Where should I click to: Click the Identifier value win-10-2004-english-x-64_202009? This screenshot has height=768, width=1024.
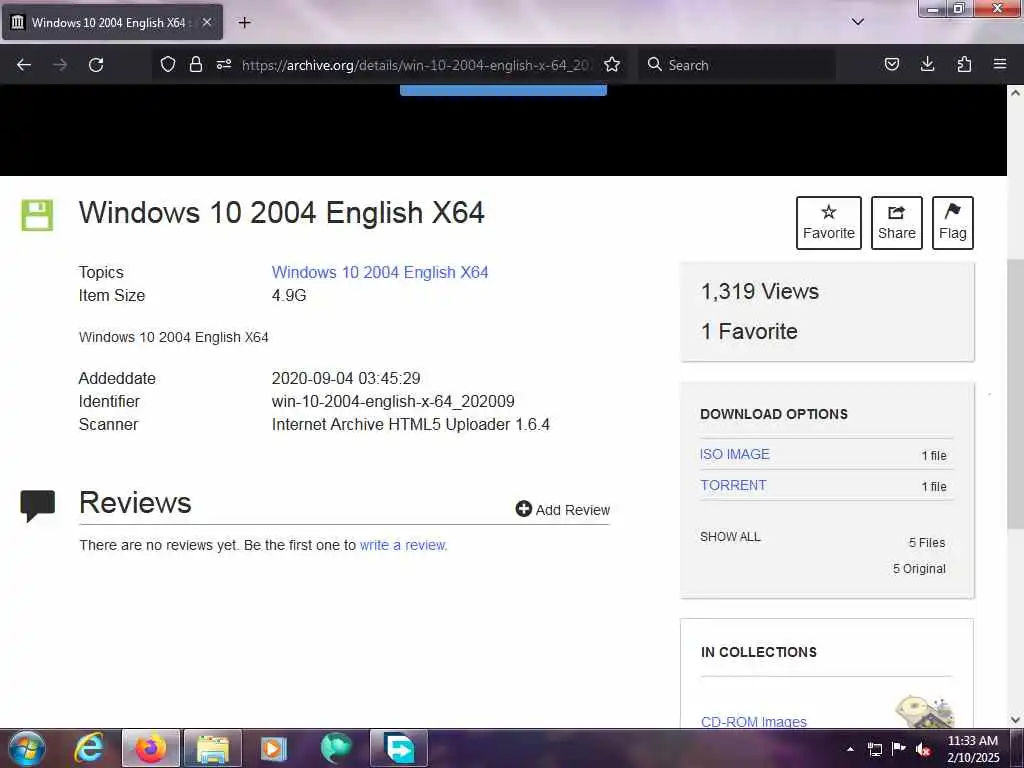click(x=393, y=401)
